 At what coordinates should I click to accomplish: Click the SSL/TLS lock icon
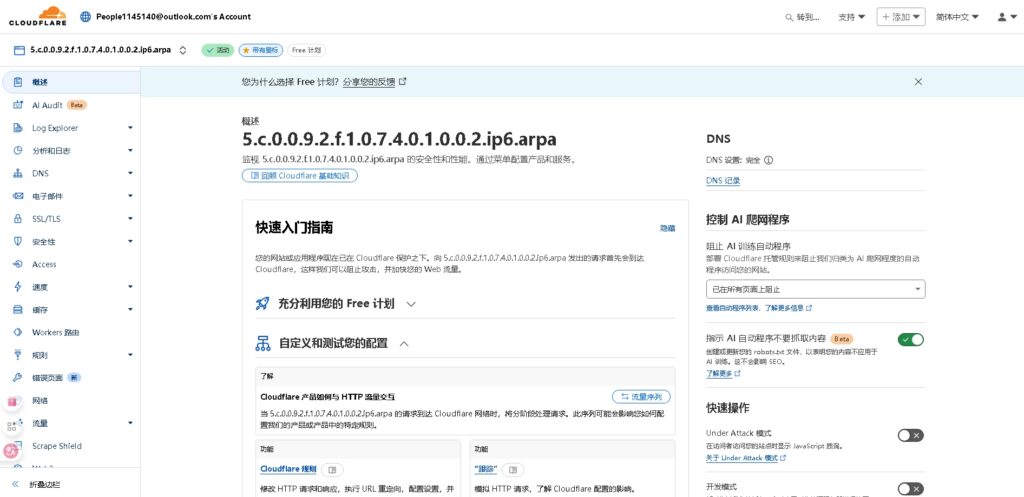[18, 219]
